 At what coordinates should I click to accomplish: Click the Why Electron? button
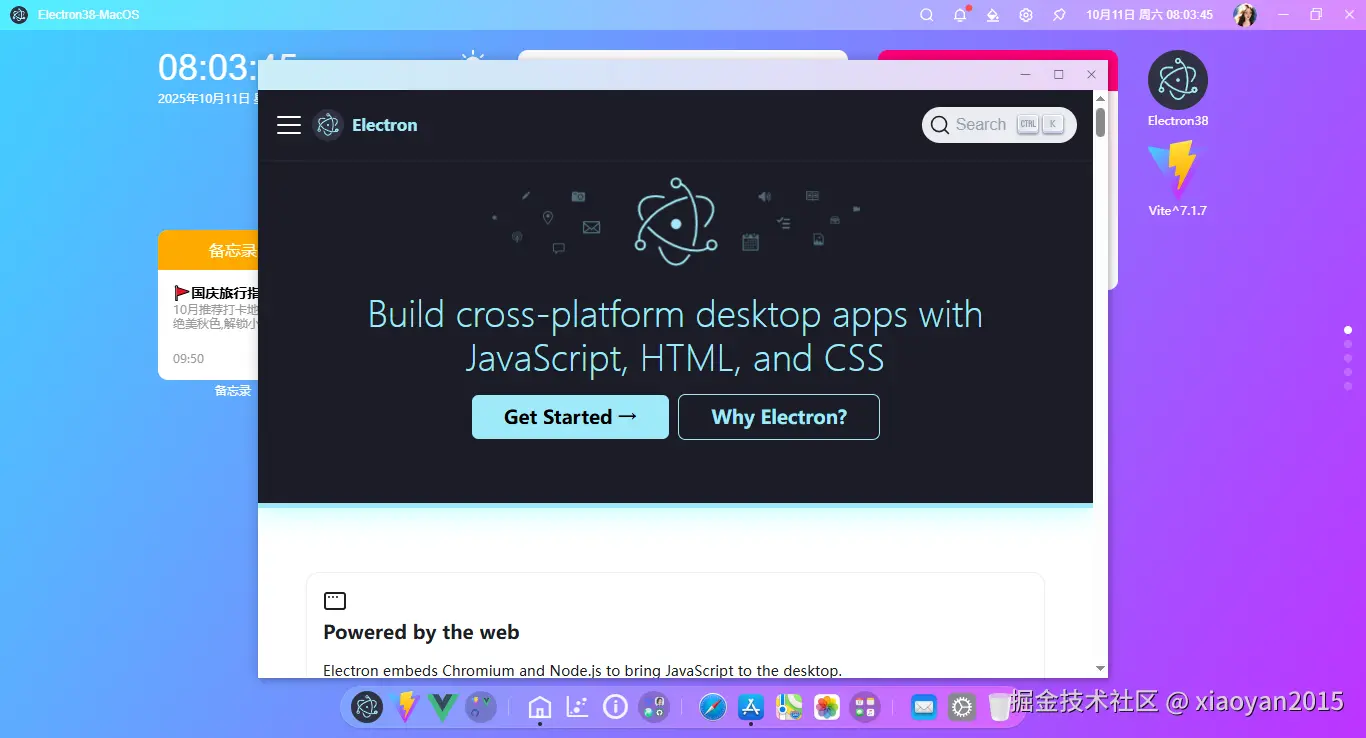(x=779, y=417)
